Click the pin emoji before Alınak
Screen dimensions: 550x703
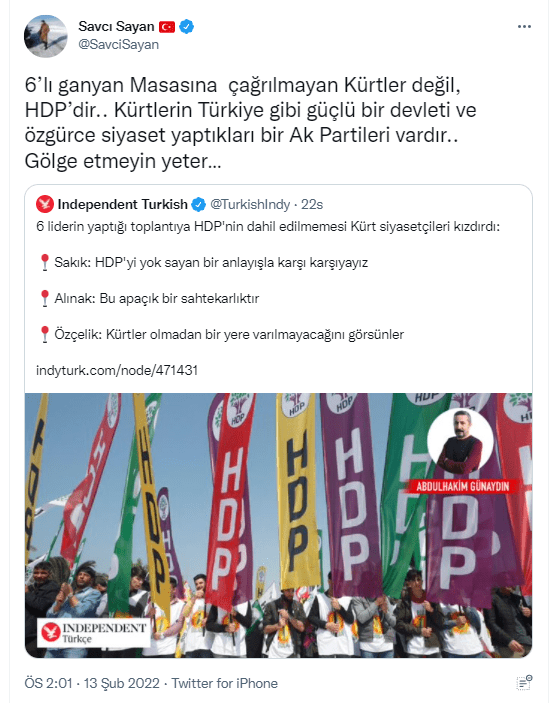click(44, 298)
